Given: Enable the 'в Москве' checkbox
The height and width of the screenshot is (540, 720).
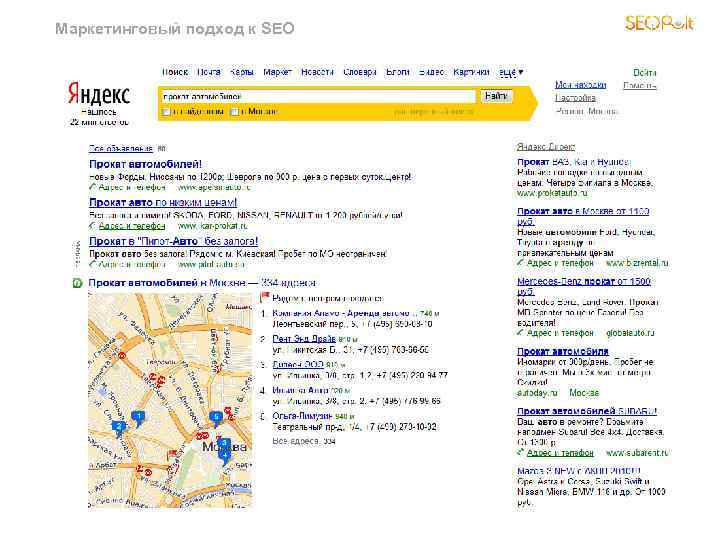Looking at the screenshot, I should pyautogui.click(x=234, y=112).
